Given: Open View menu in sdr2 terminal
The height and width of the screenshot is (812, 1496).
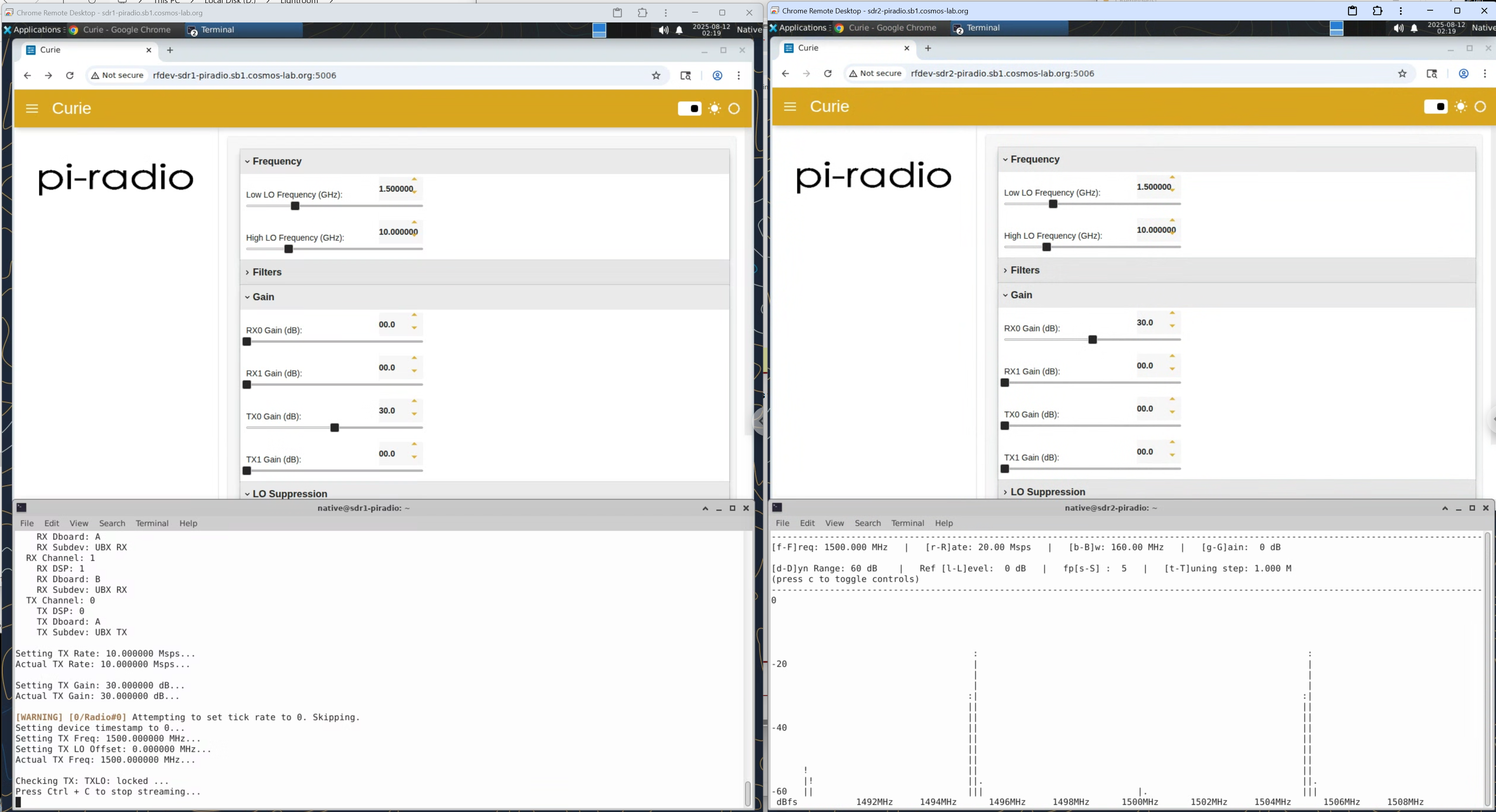Looking at the screenshot, I should pos(835,523).
